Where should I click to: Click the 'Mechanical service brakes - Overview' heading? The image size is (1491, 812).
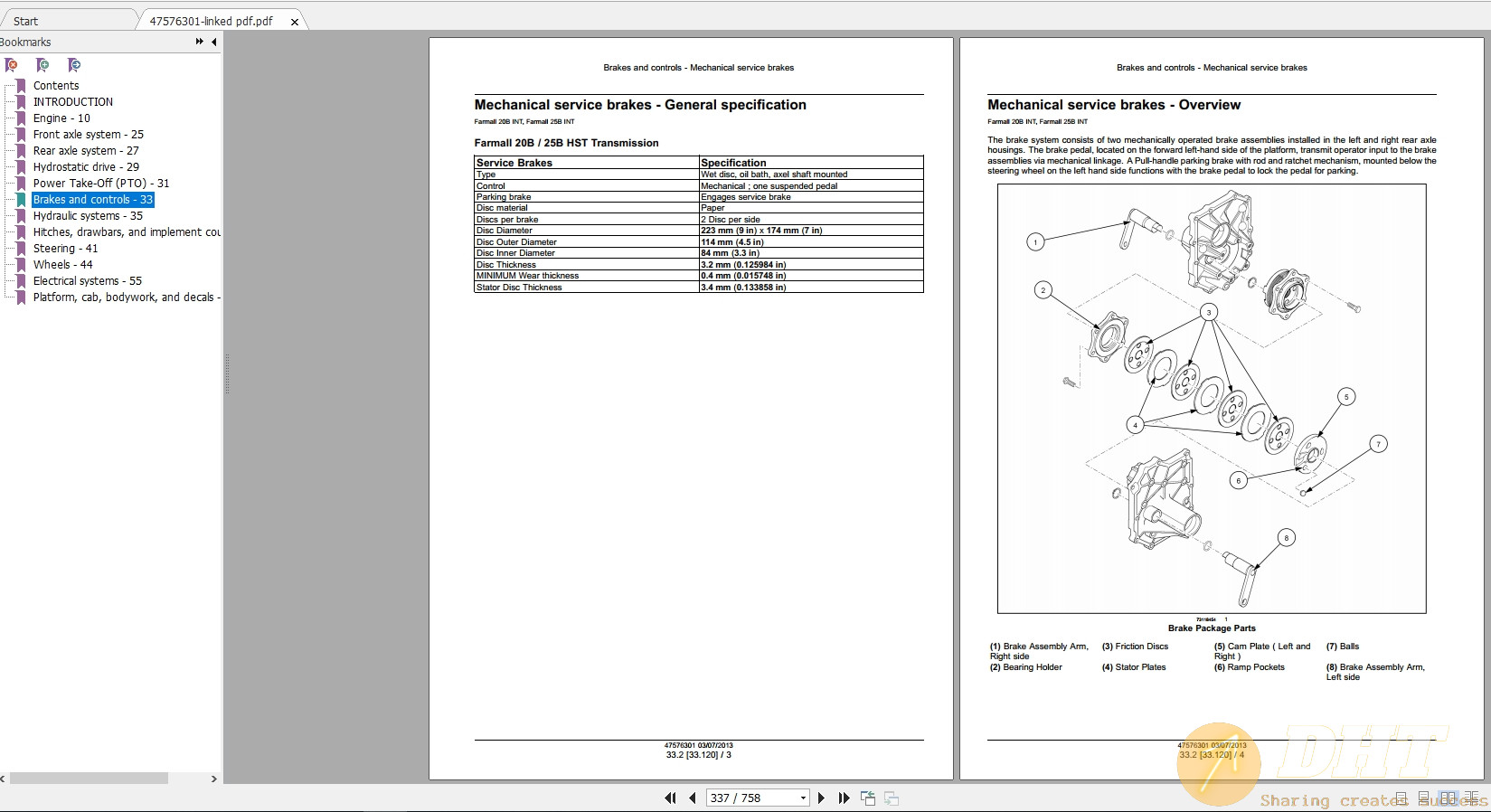pos(1114,105)
